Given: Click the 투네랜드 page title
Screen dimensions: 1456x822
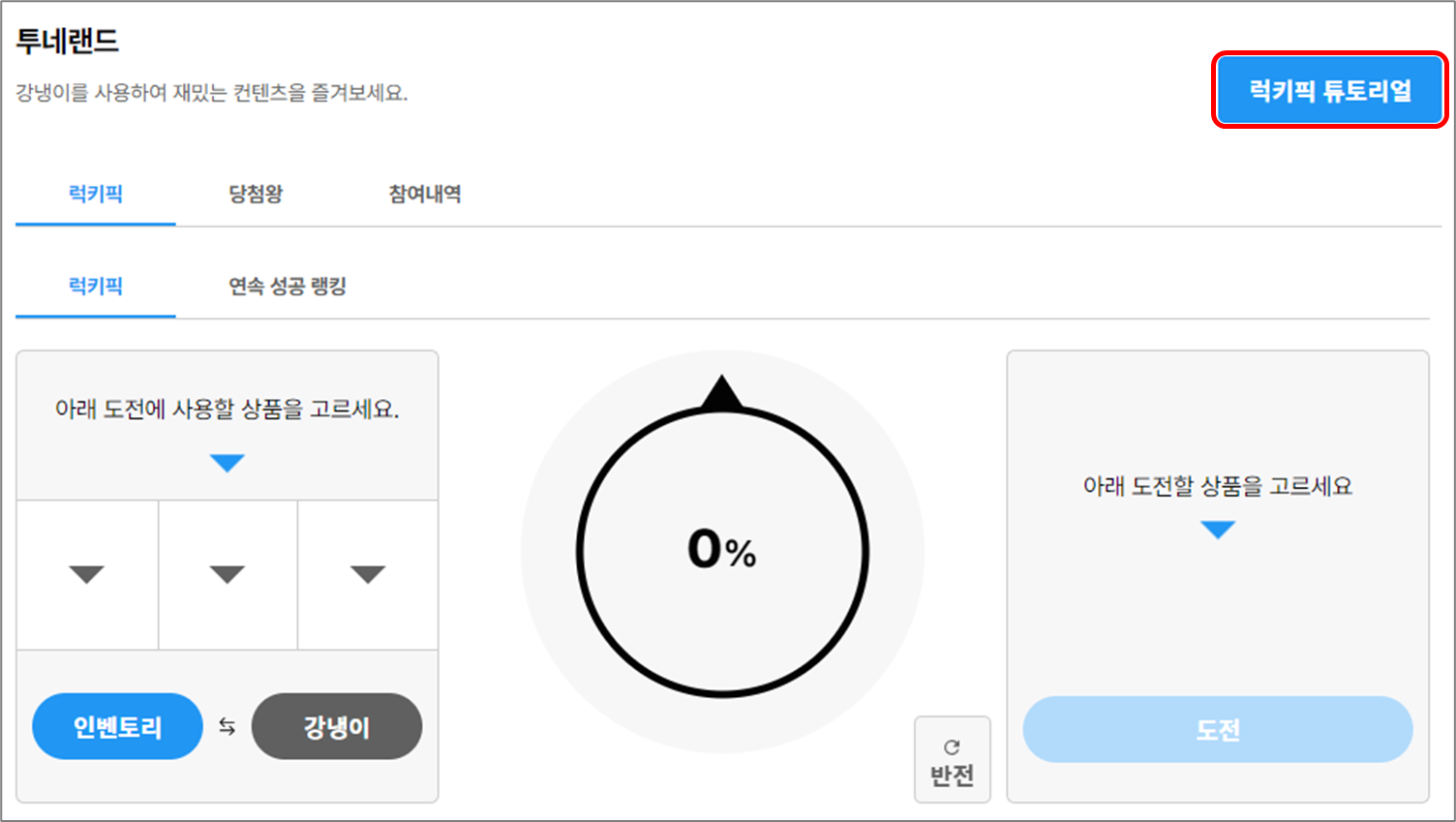Looking at the screenshot, I should (68, 42).
